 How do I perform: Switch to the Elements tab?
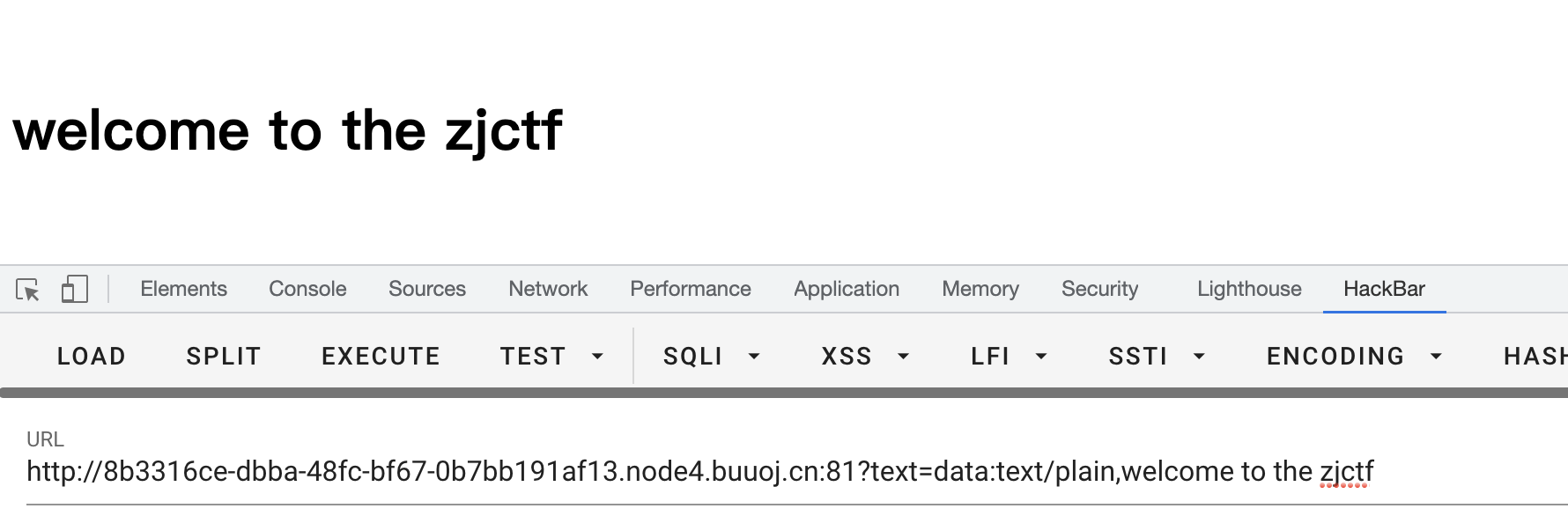(x=183, y=289)
